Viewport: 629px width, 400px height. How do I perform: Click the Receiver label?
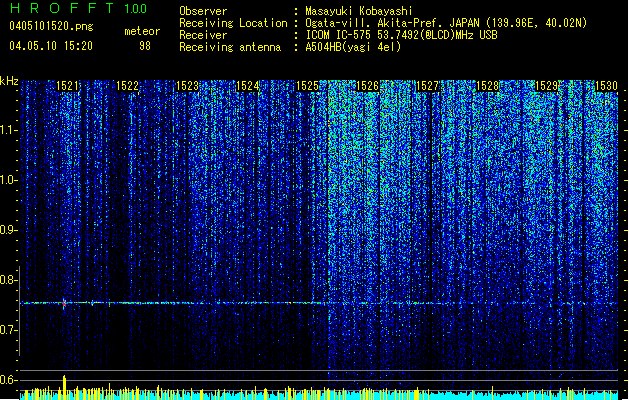(x=203, y=35)
